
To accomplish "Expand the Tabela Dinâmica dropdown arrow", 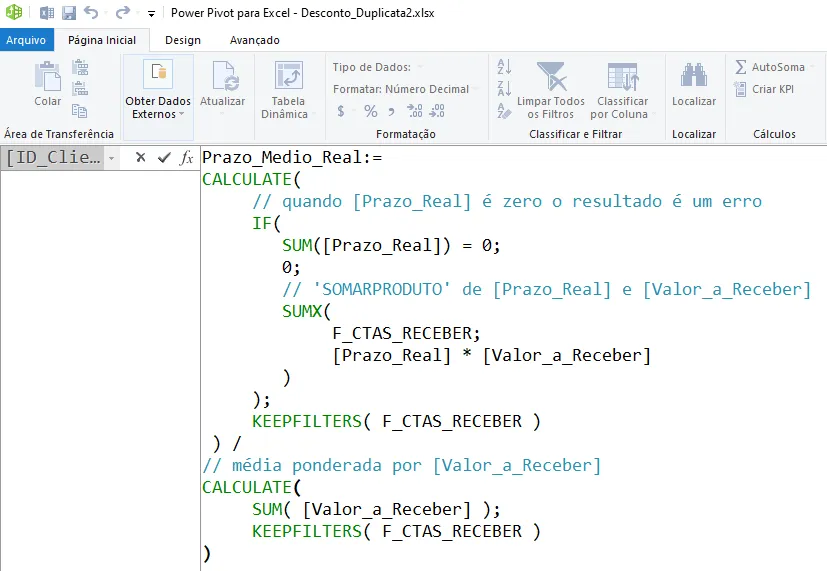I will [314, 114].
